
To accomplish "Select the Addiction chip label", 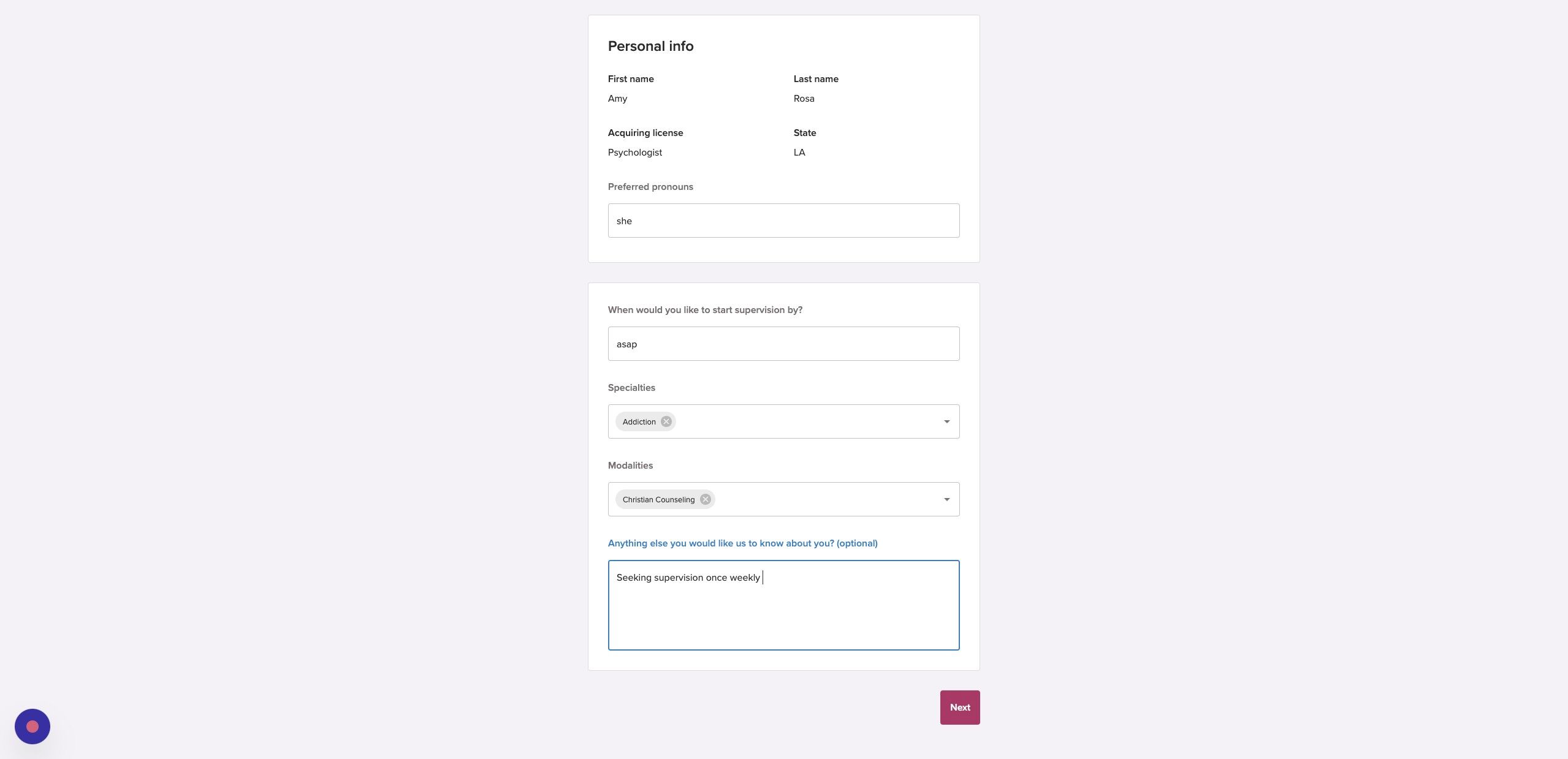I will (x=639, y=421).
